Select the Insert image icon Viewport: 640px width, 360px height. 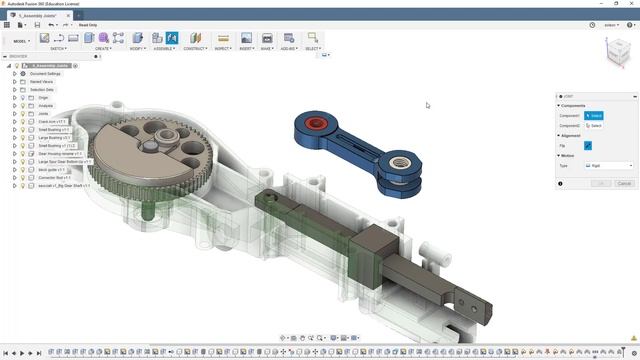point(247,38)
